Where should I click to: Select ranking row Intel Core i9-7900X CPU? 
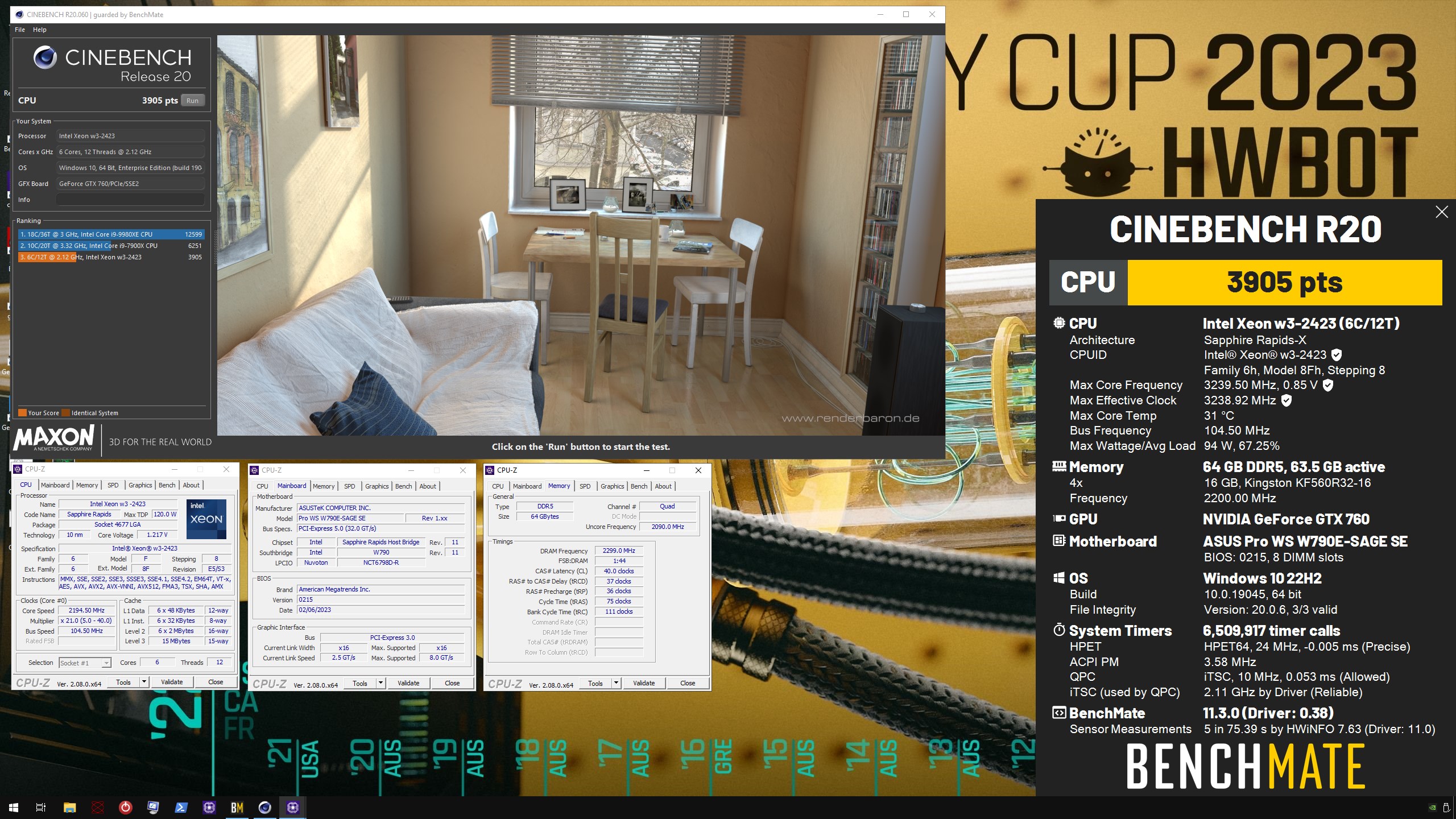(x=111, y=246)
